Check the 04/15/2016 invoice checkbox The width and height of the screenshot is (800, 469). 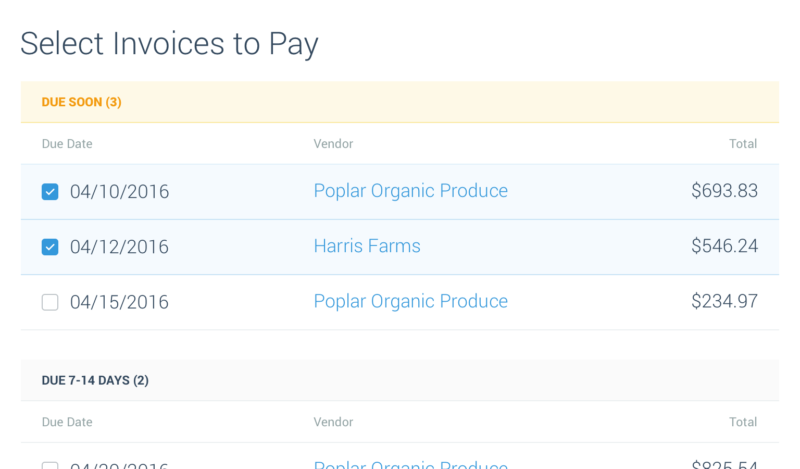pyautogui.click(x=50, y=302)
